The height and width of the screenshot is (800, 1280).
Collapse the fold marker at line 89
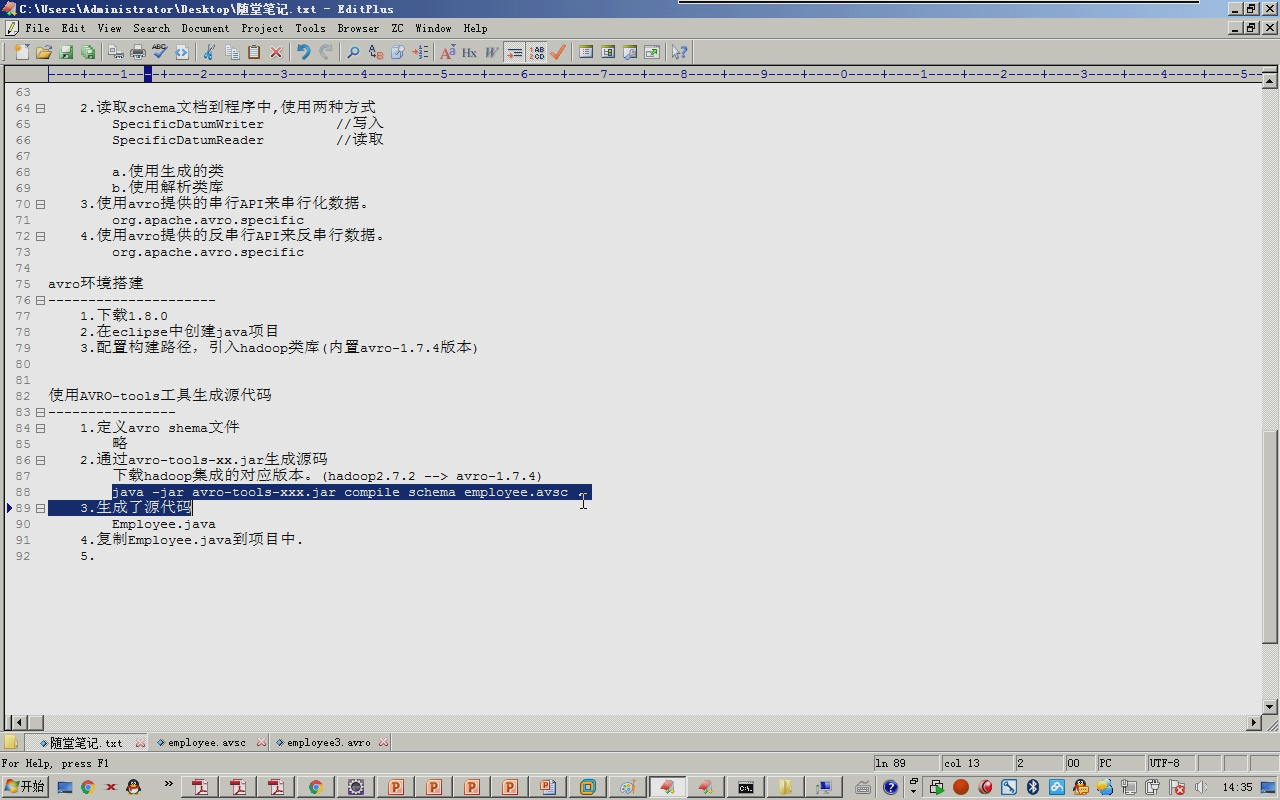pos(41,508)
